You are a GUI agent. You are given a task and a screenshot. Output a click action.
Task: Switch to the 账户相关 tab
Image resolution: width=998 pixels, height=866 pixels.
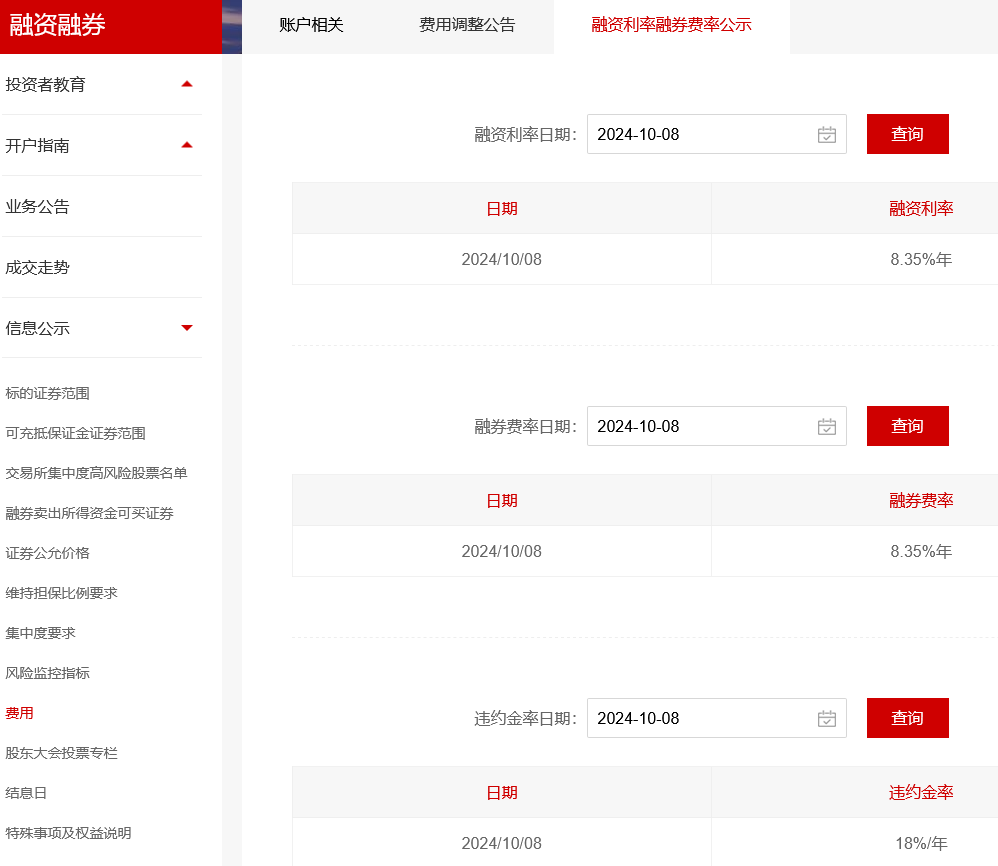point(313,27)
